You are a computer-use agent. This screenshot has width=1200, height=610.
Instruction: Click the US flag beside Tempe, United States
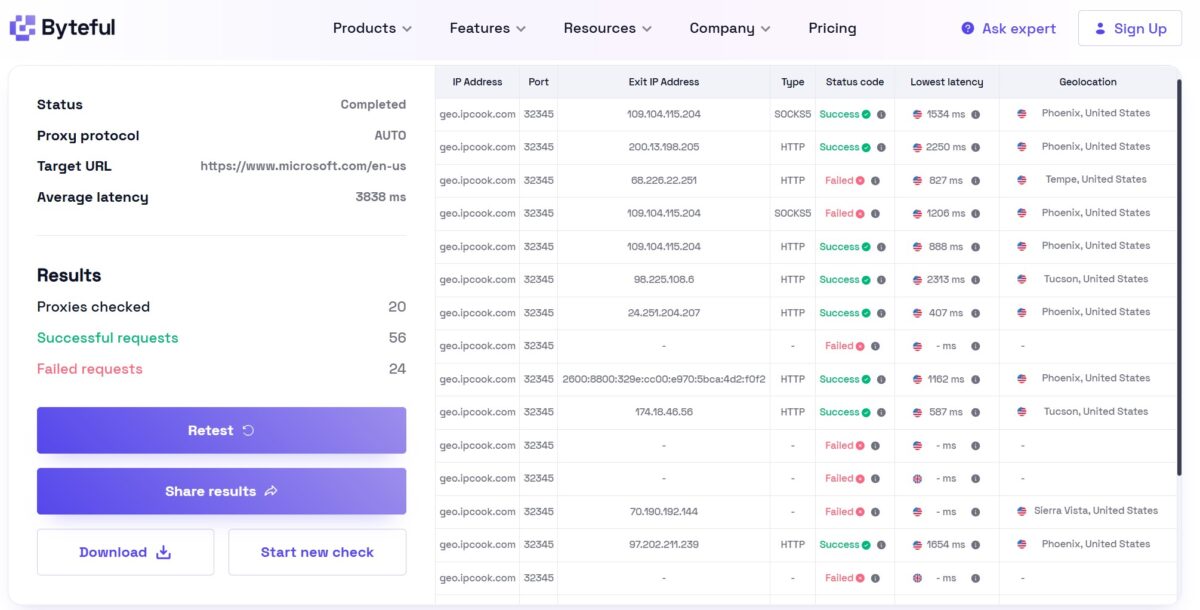[x=1022, y=180]
